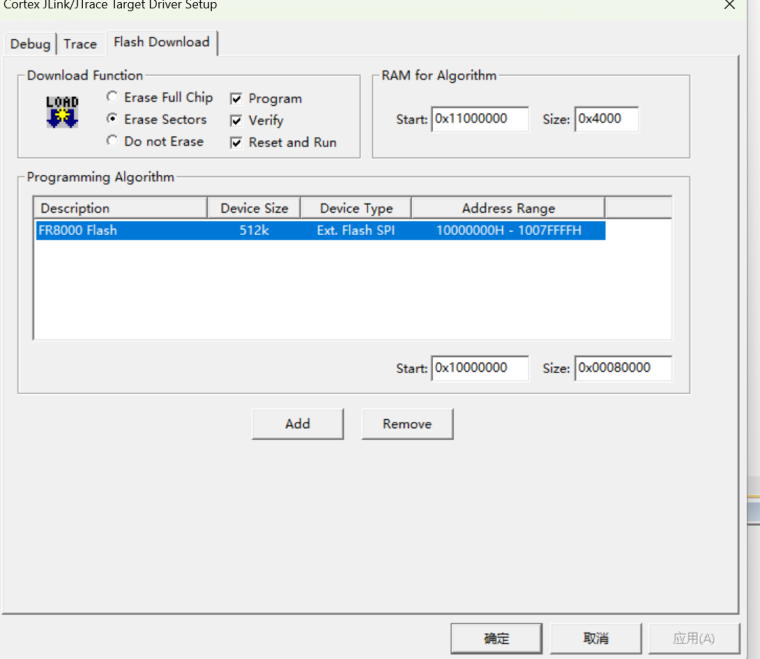Switch to the Debug tab
The width and height of the screenshot is (760, 659).
click(30, 44)
